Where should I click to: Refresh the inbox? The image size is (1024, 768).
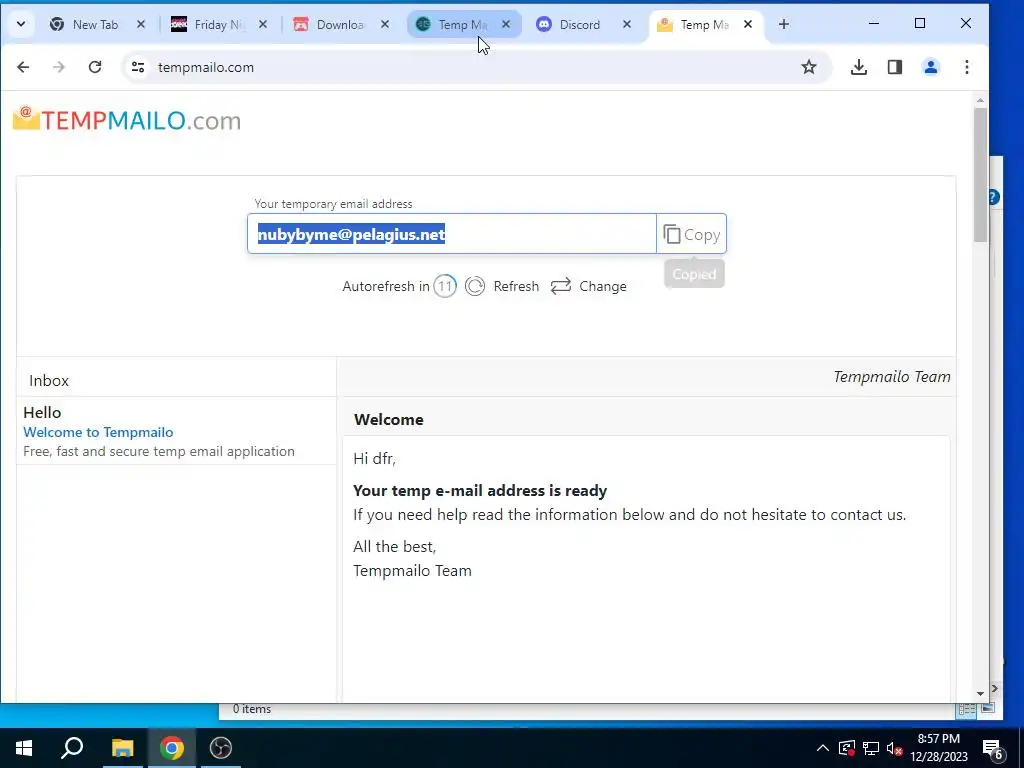click(502, 286)
